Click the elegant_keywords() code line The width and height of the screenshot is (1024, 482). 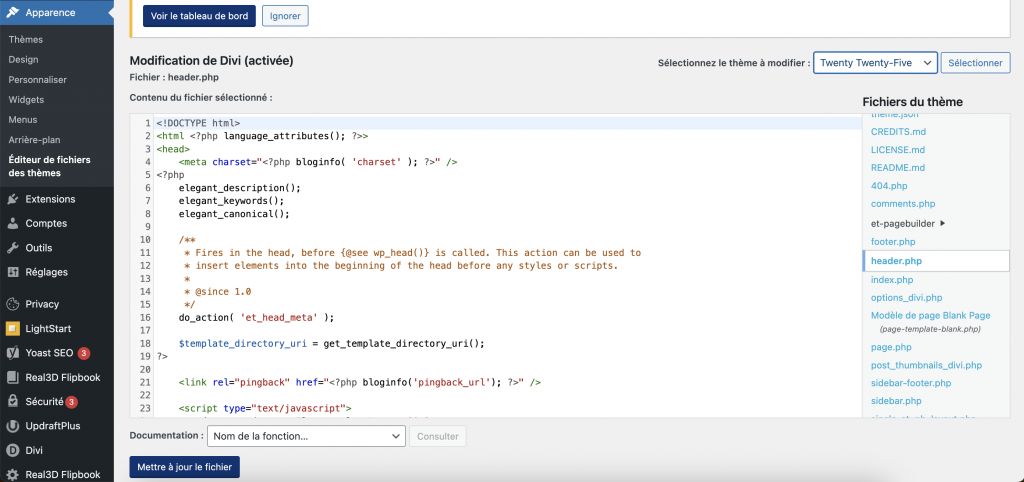[x=232, y=201]
